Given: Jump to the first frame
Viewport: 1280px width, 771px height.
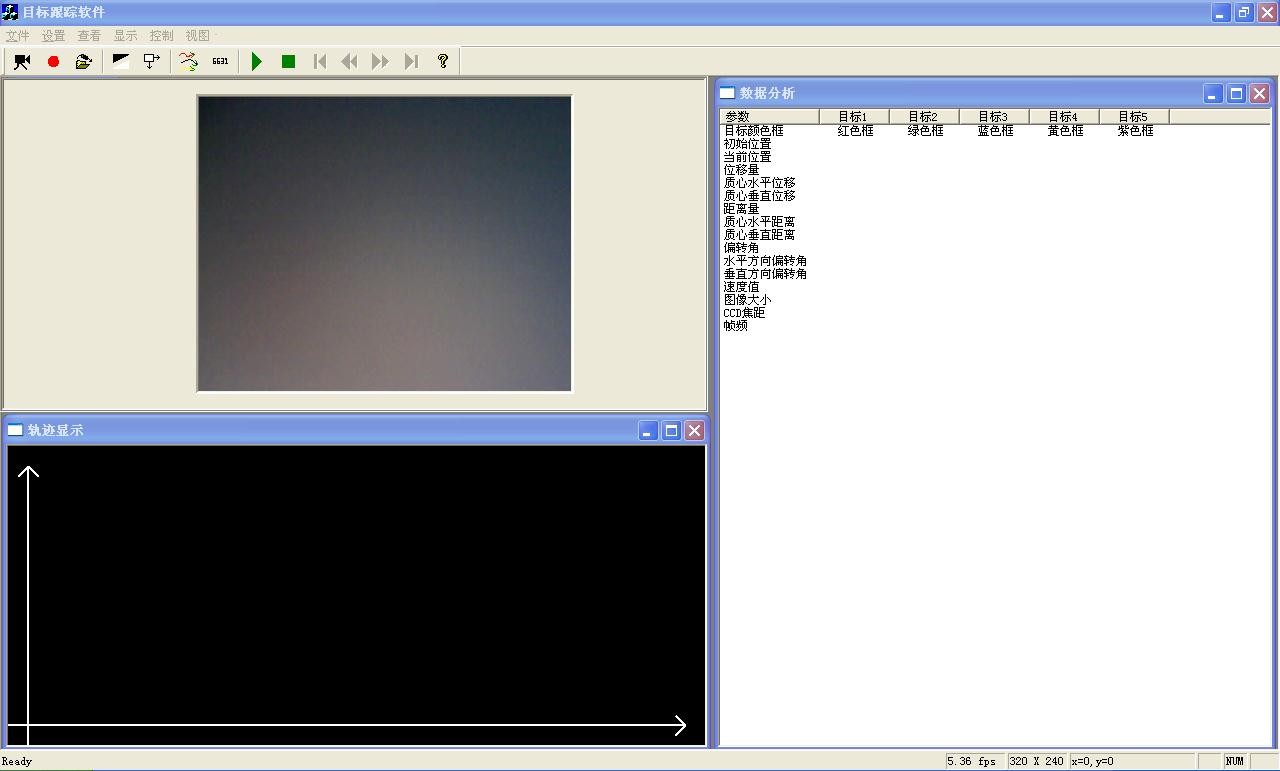Looking at the screenshot, I should click(320, 61).
